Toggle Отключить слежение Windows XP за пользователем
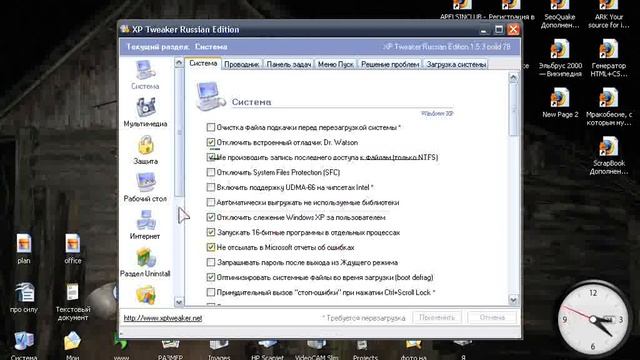This screenshot has width=640, height=360. coord(211,217)
